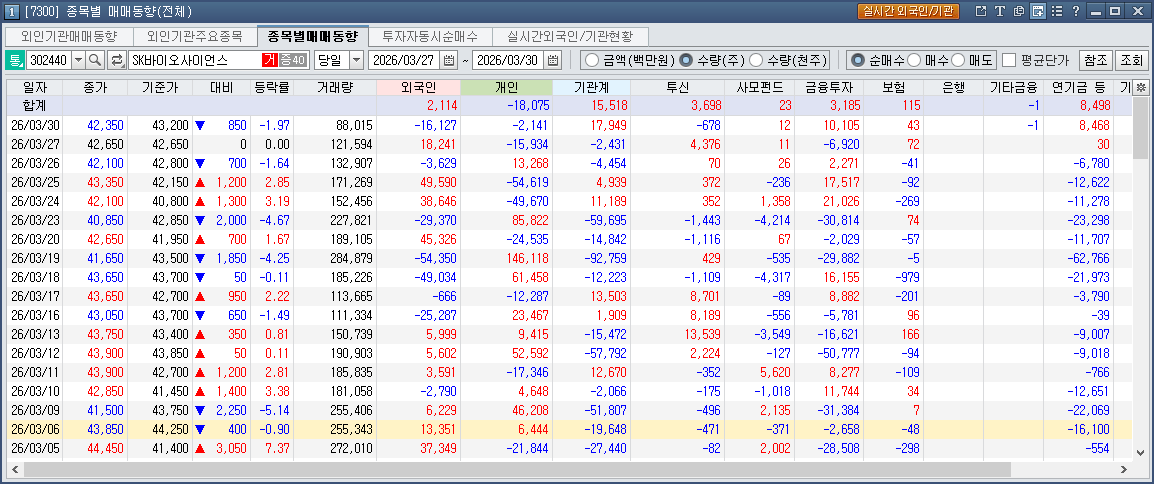Click the column settings gear icon
The height and width of the screenshot is (484, 1154).
[x=1141, y=88]
